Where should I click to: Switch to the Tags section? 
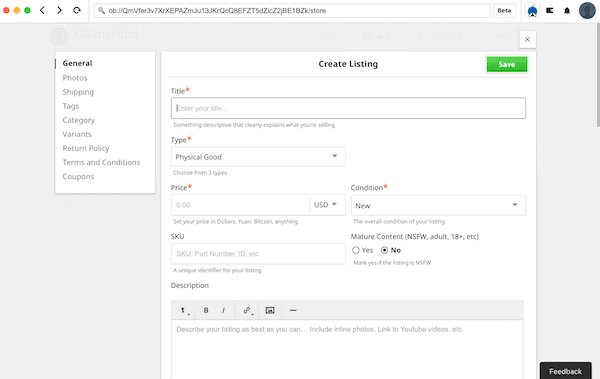[71, 106]
